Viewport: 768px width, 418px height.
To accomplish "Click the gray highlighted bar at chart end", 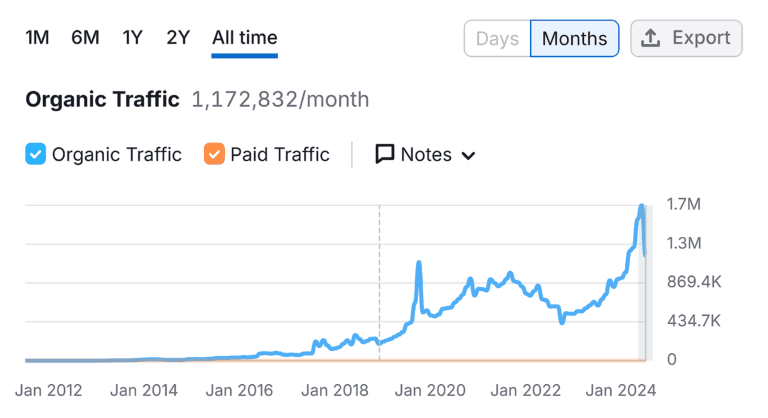I will (644, 300).
